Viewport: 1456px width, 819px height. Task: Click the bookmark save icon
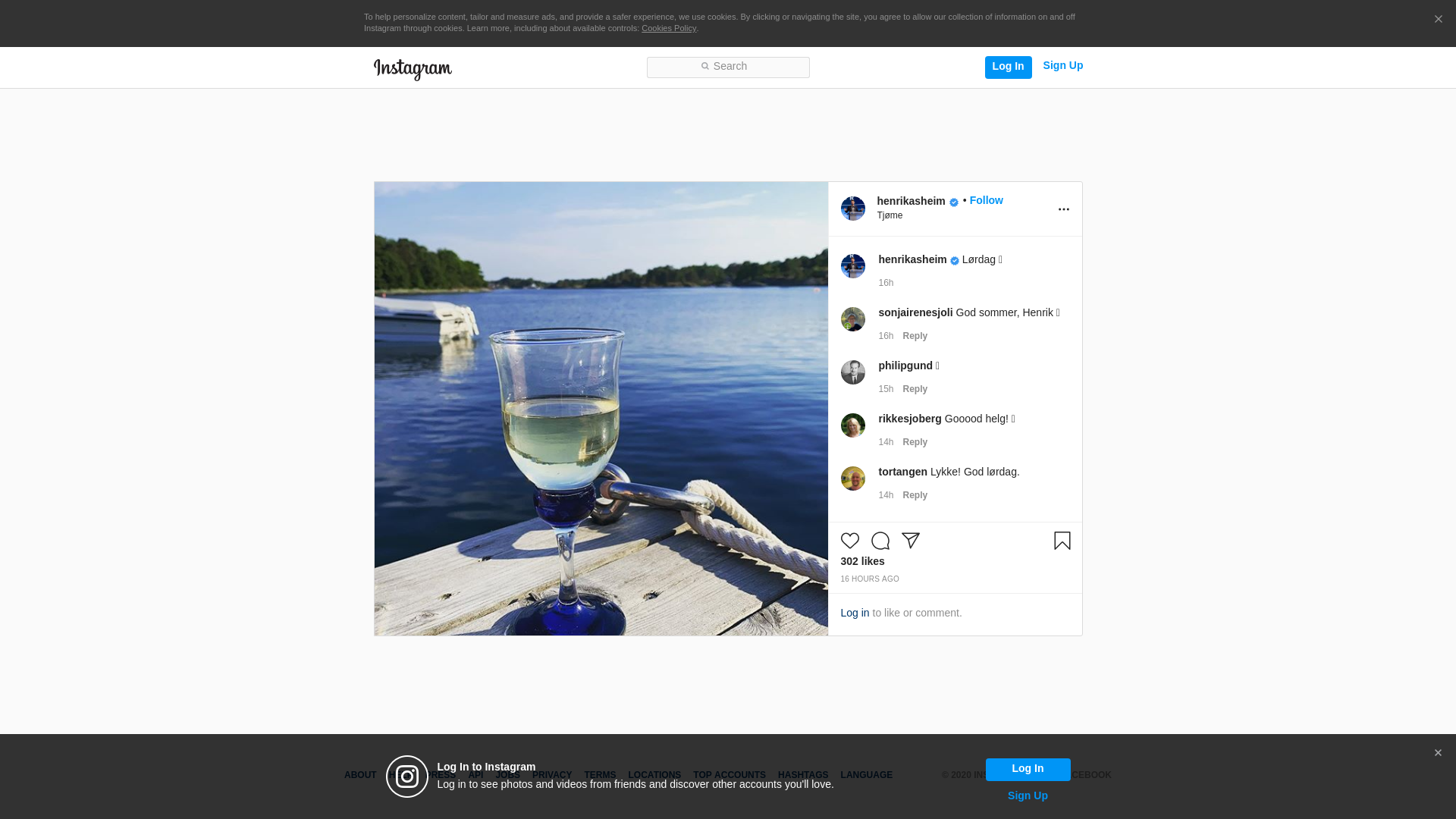(1062, 541)
